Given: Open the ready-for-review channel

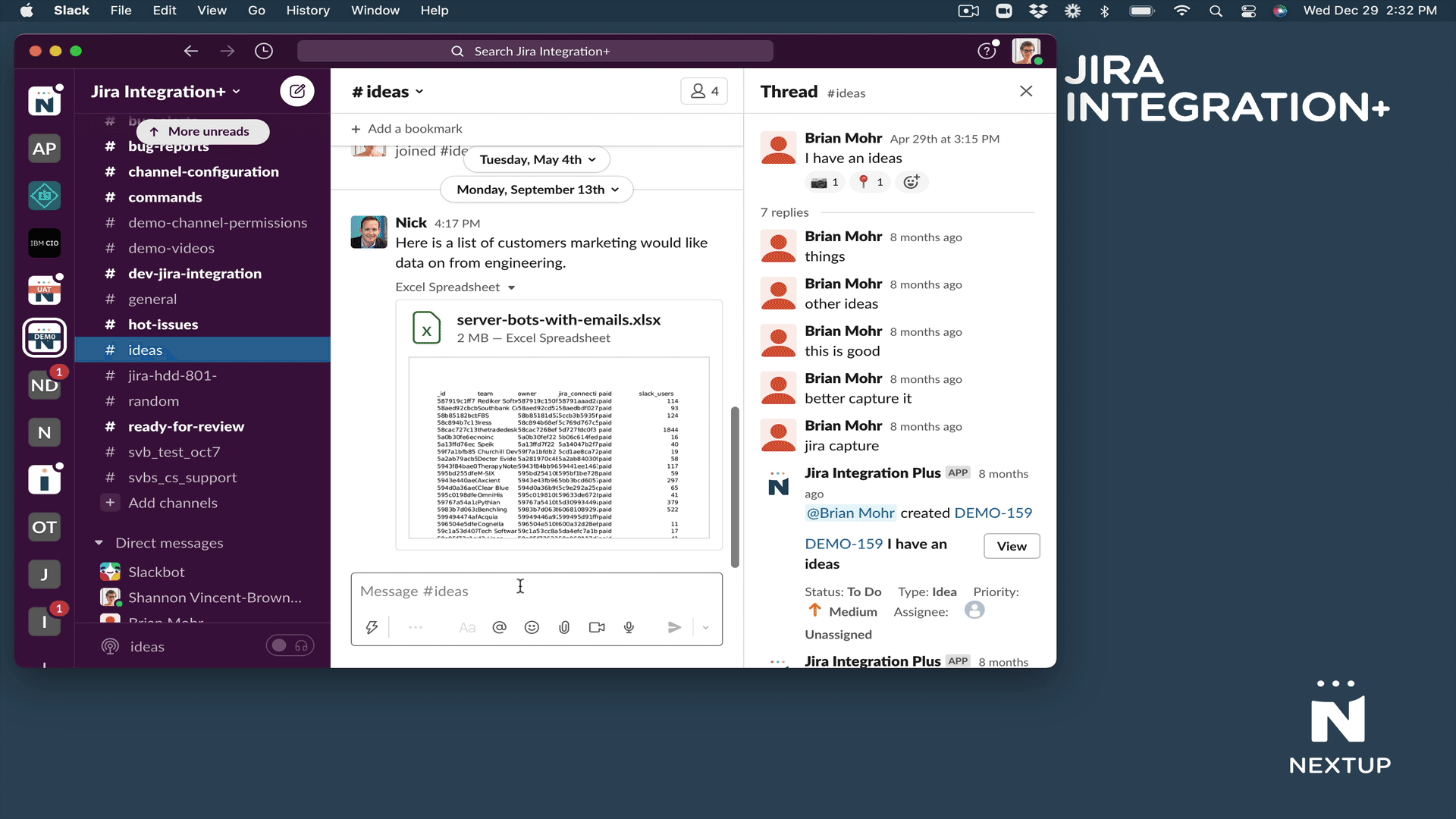Looking at the screenshot, I should click(x=202, y=426).
